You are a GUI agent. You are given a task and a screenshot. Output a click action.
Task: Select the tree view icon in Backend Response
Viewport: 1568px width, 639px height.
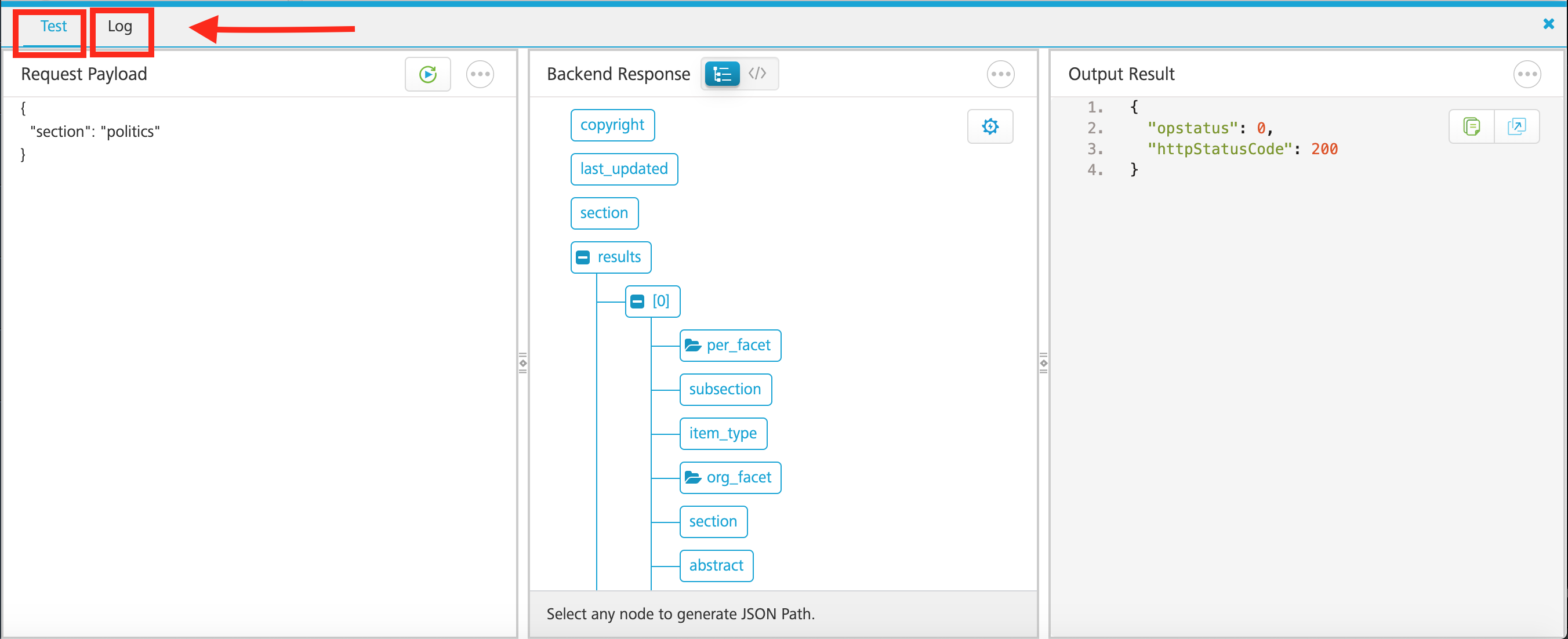click(721, 74)
